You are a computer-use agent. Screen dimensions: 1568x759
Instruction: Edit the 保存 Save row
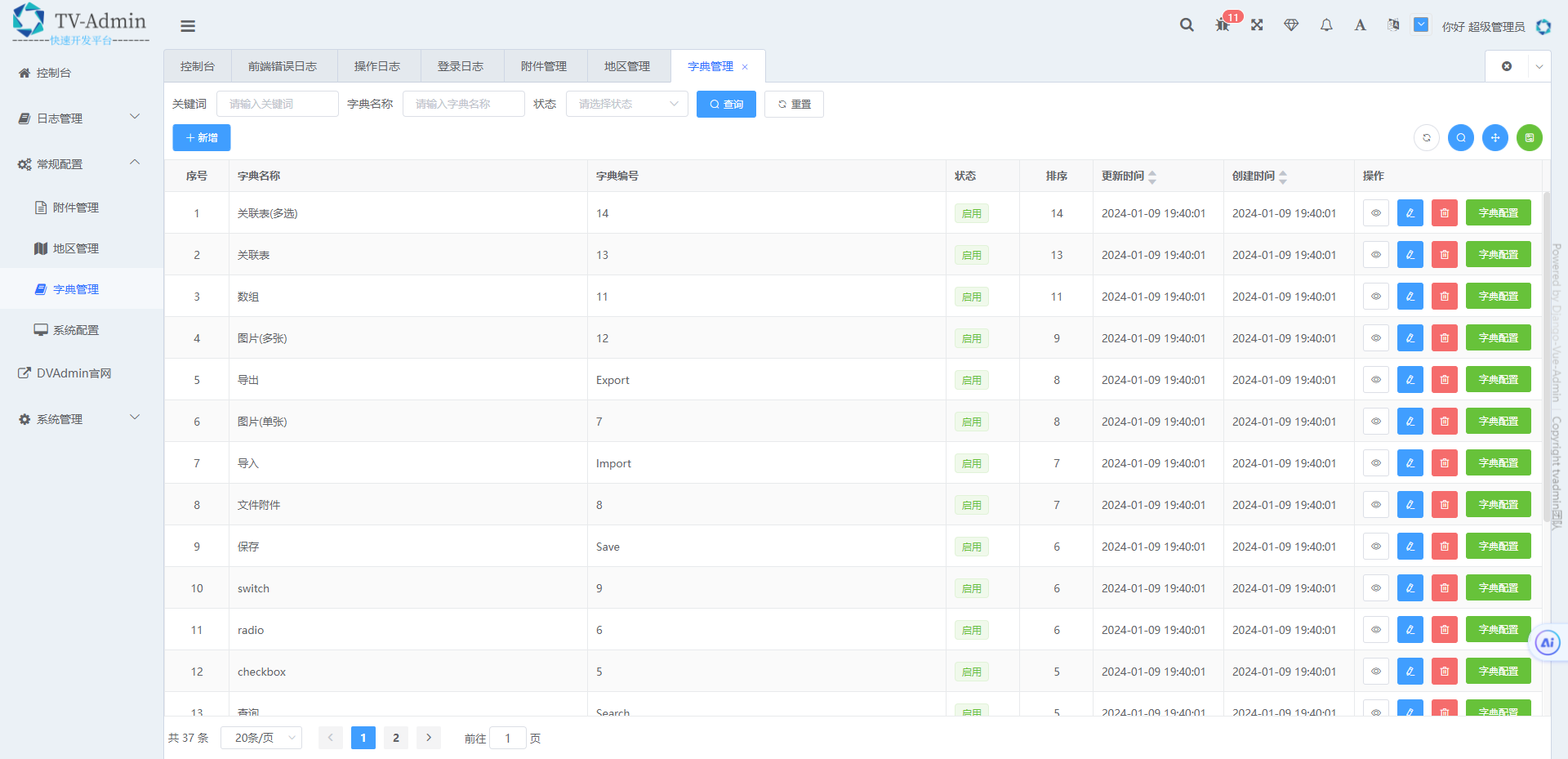pos(1410,547)
